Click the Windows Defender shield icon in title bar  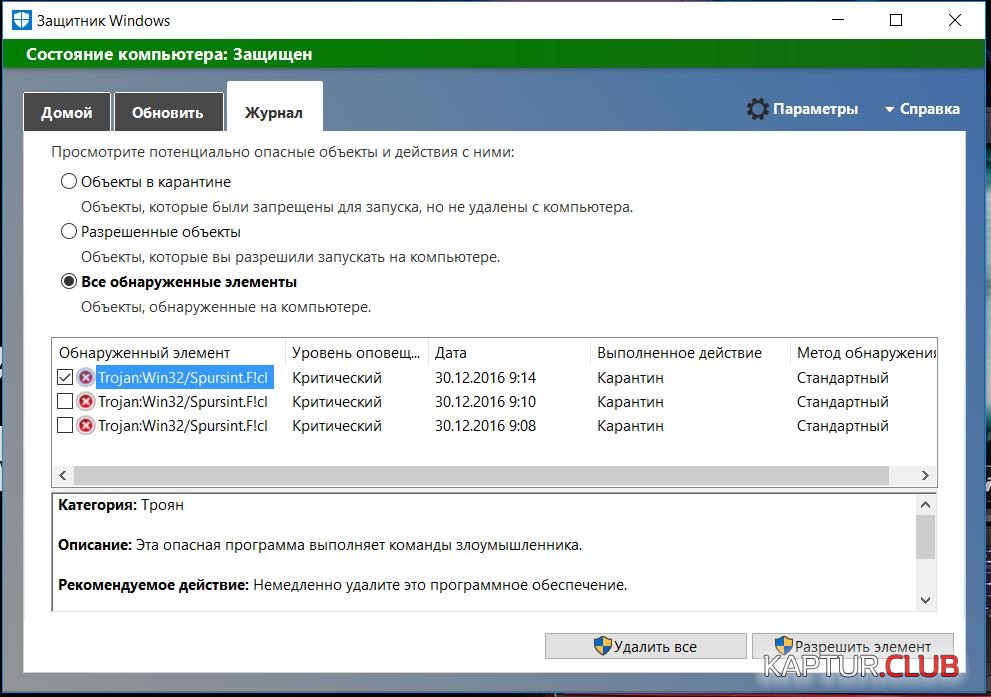(21, 20)
